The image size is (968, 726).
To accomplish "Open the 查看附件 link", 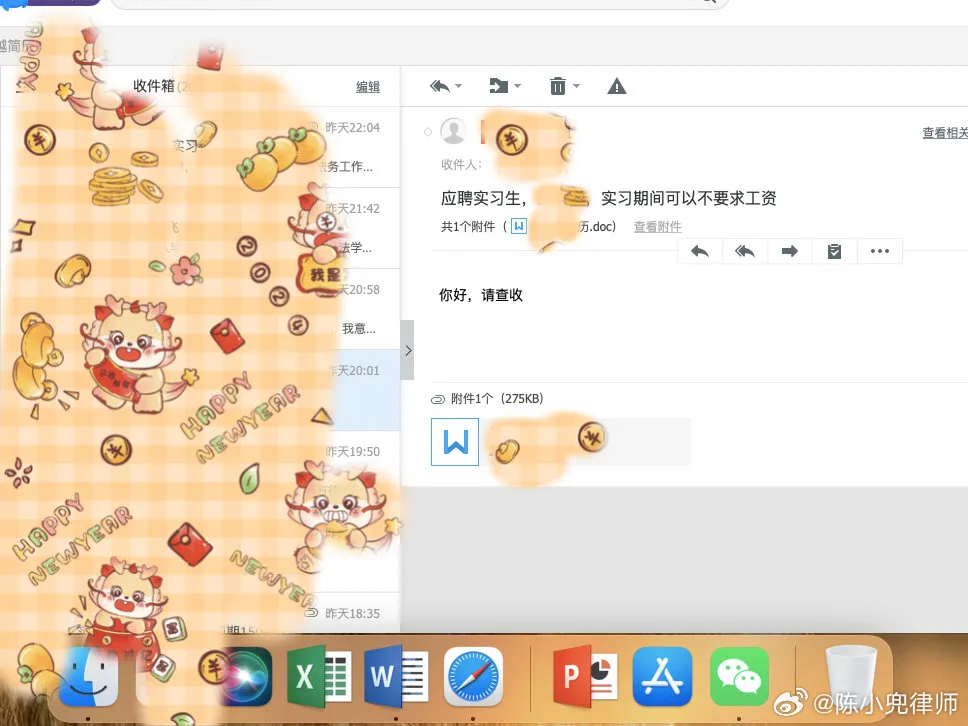I will (657, 227).
